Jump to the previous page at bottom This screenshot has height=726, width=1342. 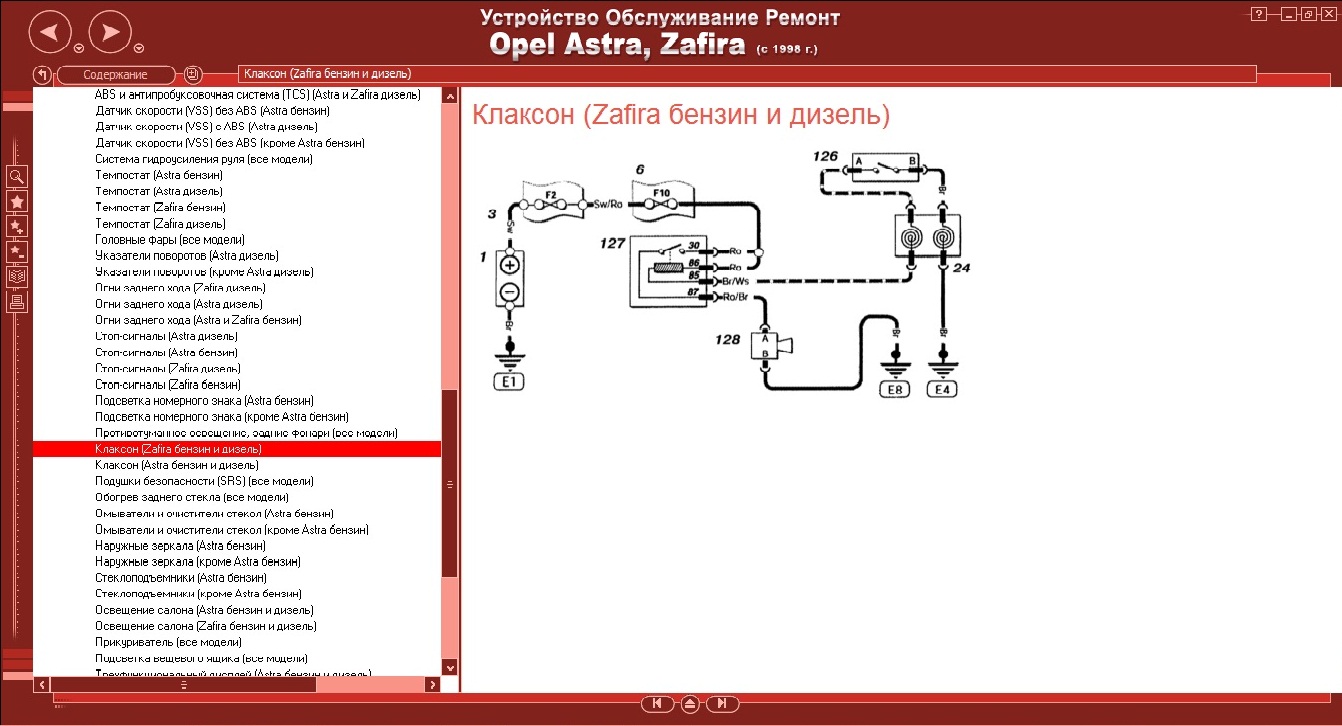pyautogui.click(x=657, y=704)
